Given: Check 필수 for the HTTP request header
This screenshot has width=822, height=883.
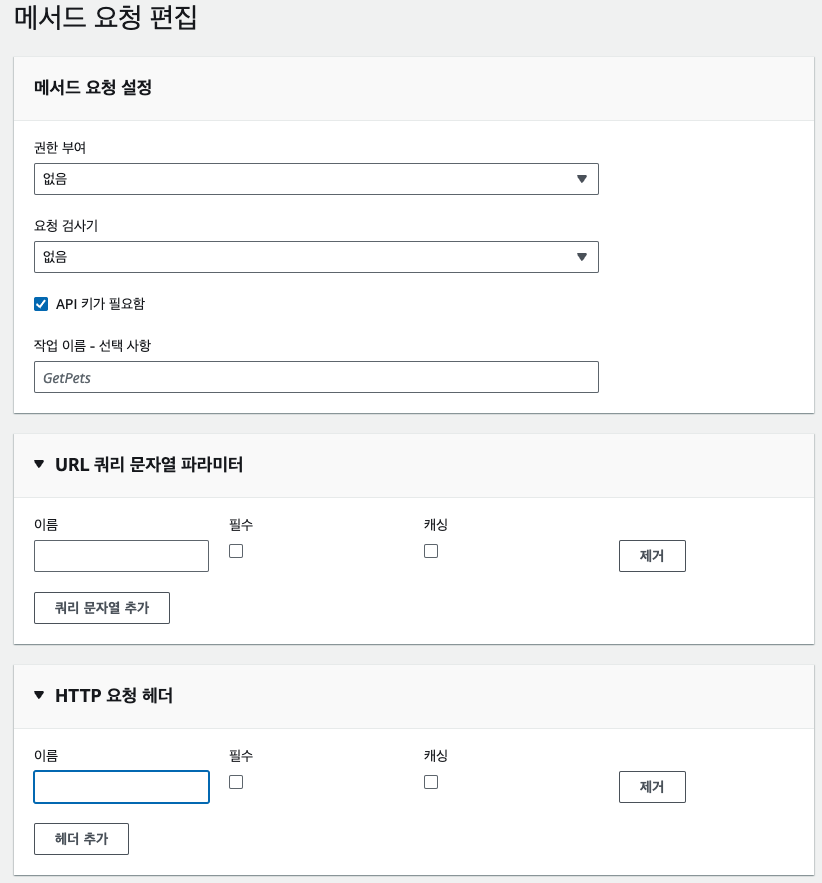Looking at the screenshot, I should [236, 782].
